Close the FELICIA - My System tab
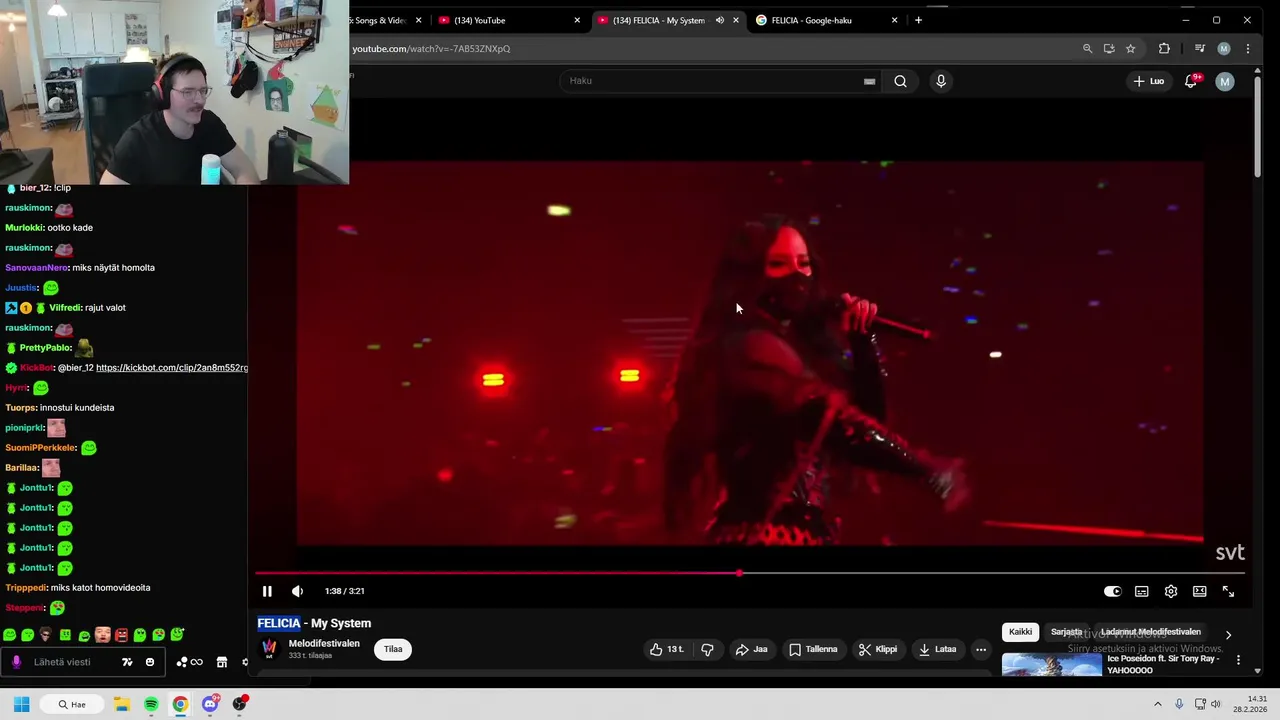This screenshot has width=1280, height=720. tap(736, 20)
